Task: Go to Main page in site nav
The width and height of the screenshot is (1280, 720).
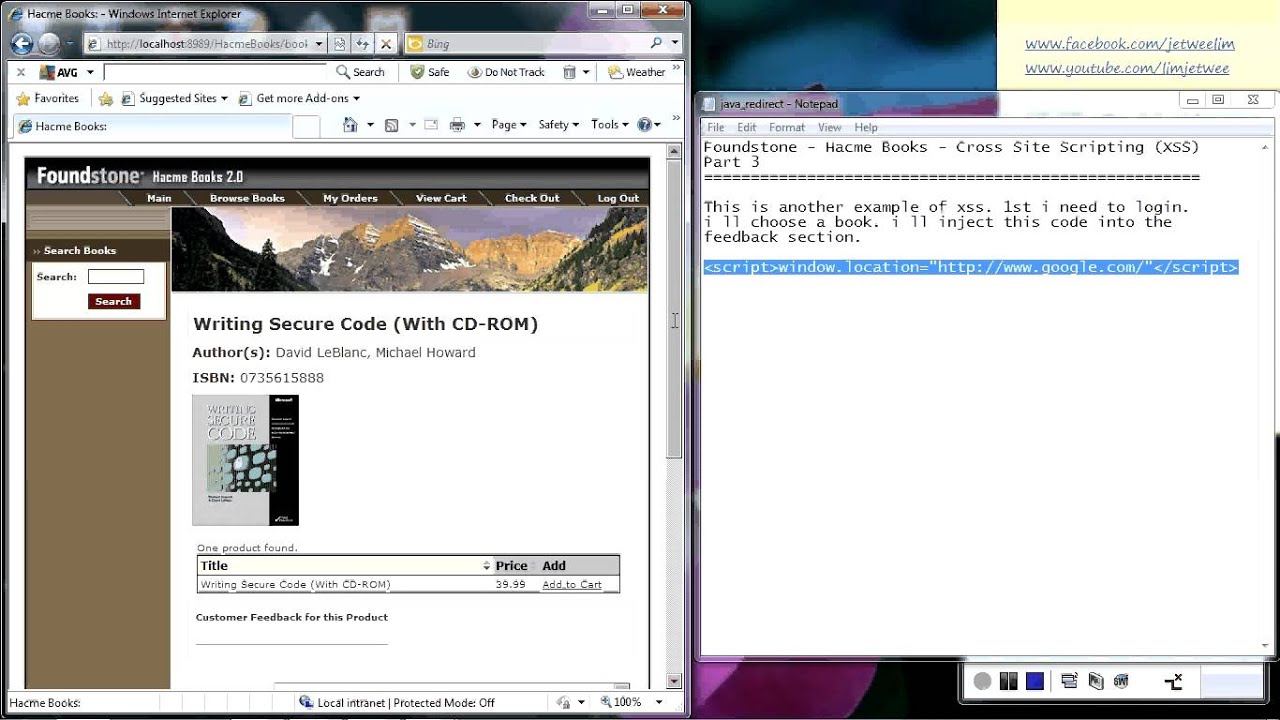Action: (159, 198)
